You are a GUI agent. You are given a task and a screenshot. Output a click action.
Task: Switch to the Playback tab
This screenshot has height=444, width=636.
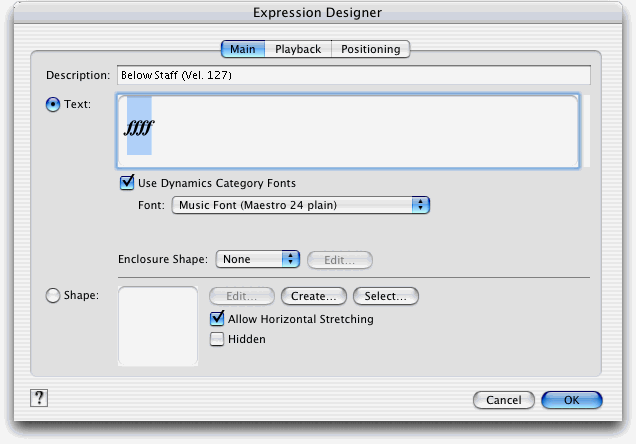pos(298,49)
